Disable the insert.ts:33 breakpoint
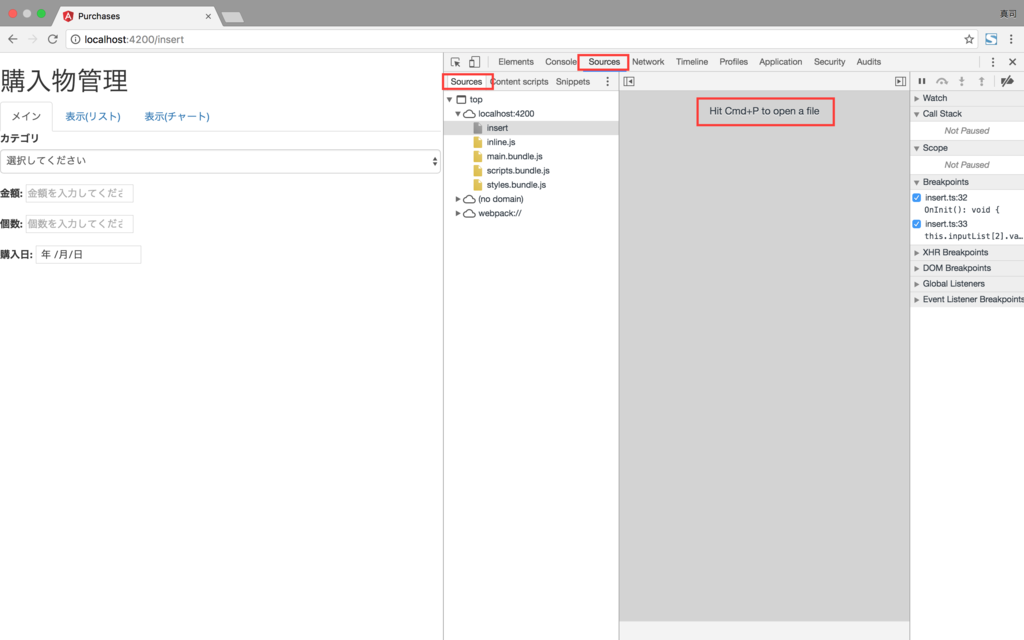 pyautogui.click(x=916, y=224)
